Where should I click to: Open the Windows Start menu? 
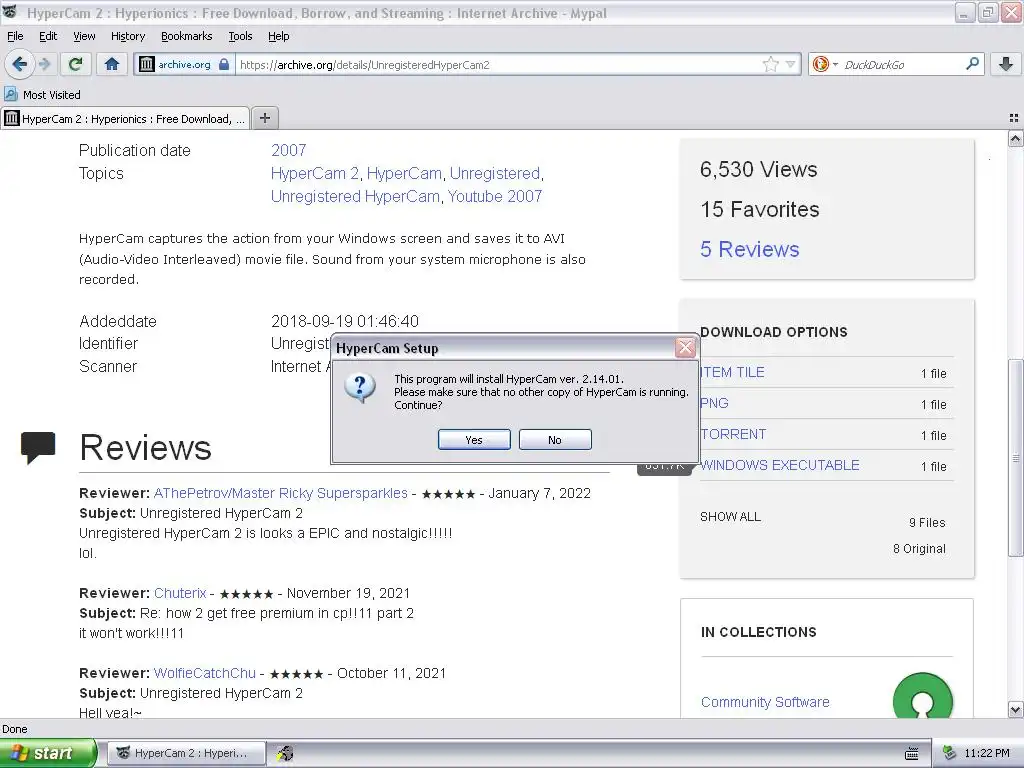[48, 753]
